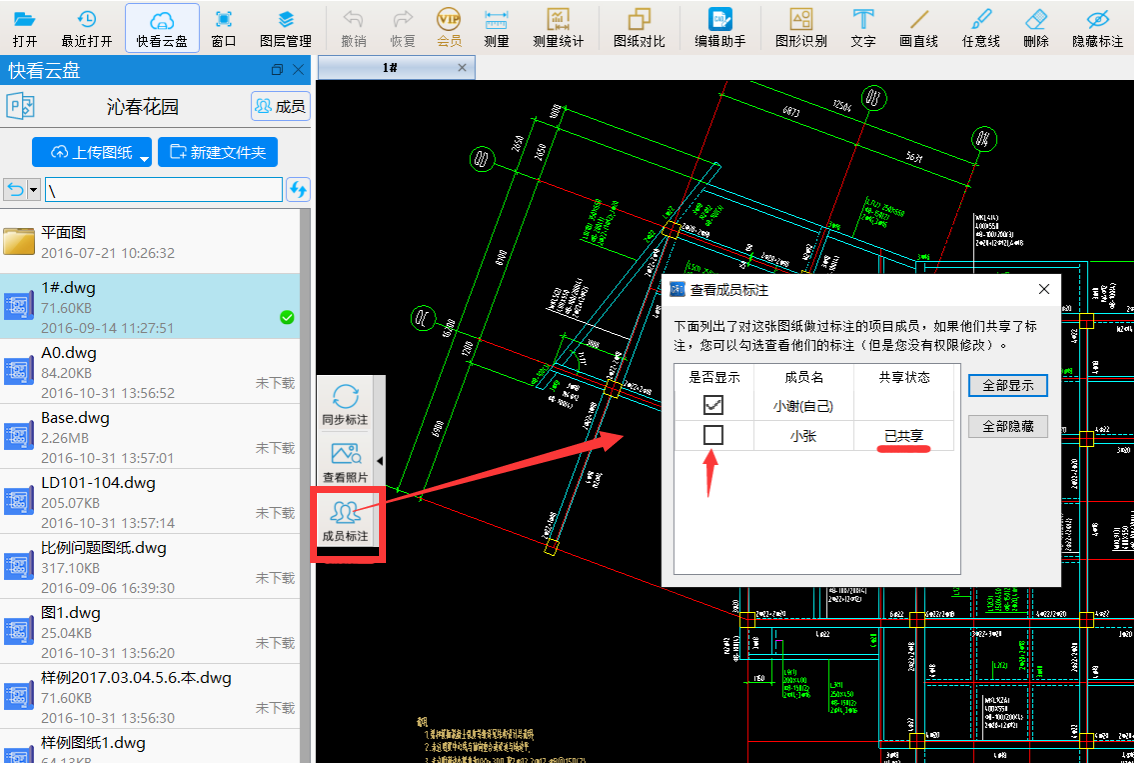Click the folder path input field
The image size is (1134, 763).
(164, 190)
